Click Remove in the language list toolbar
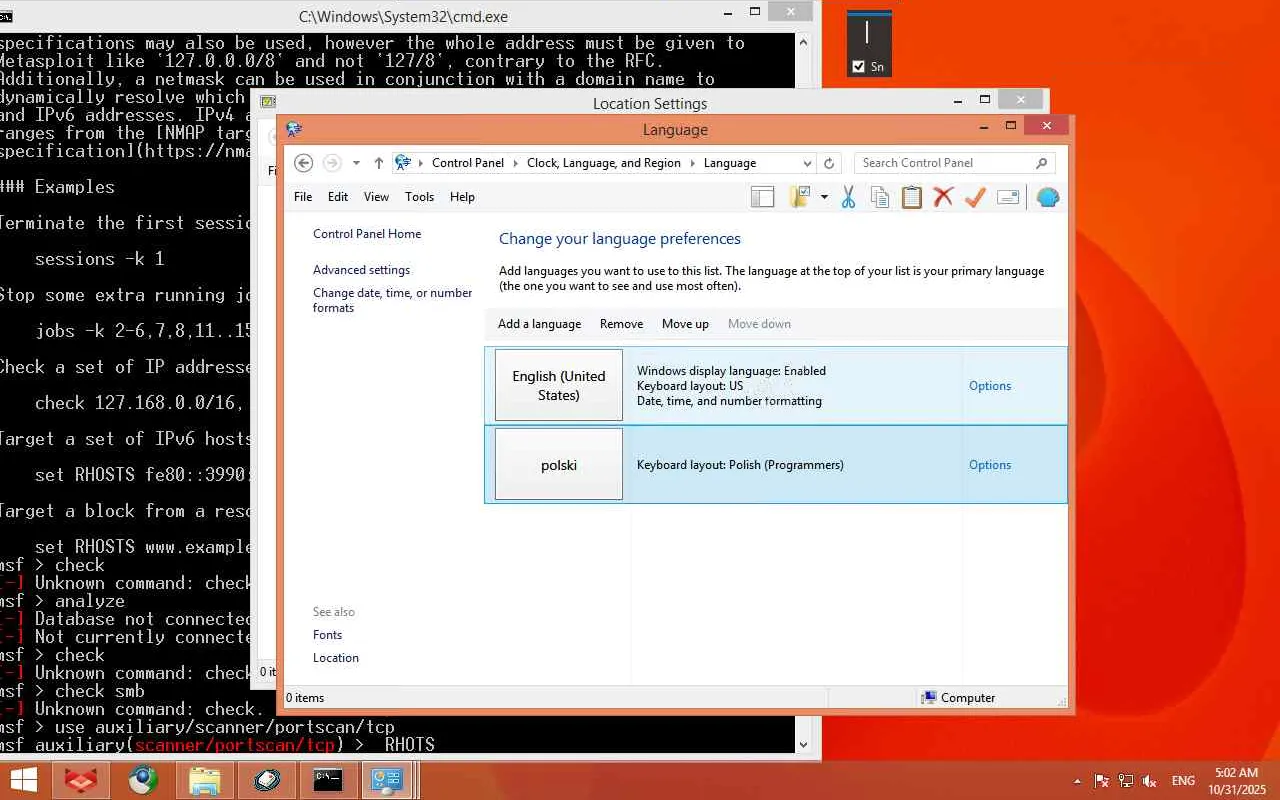This screenshot has width=1280, height=800. 621,324
